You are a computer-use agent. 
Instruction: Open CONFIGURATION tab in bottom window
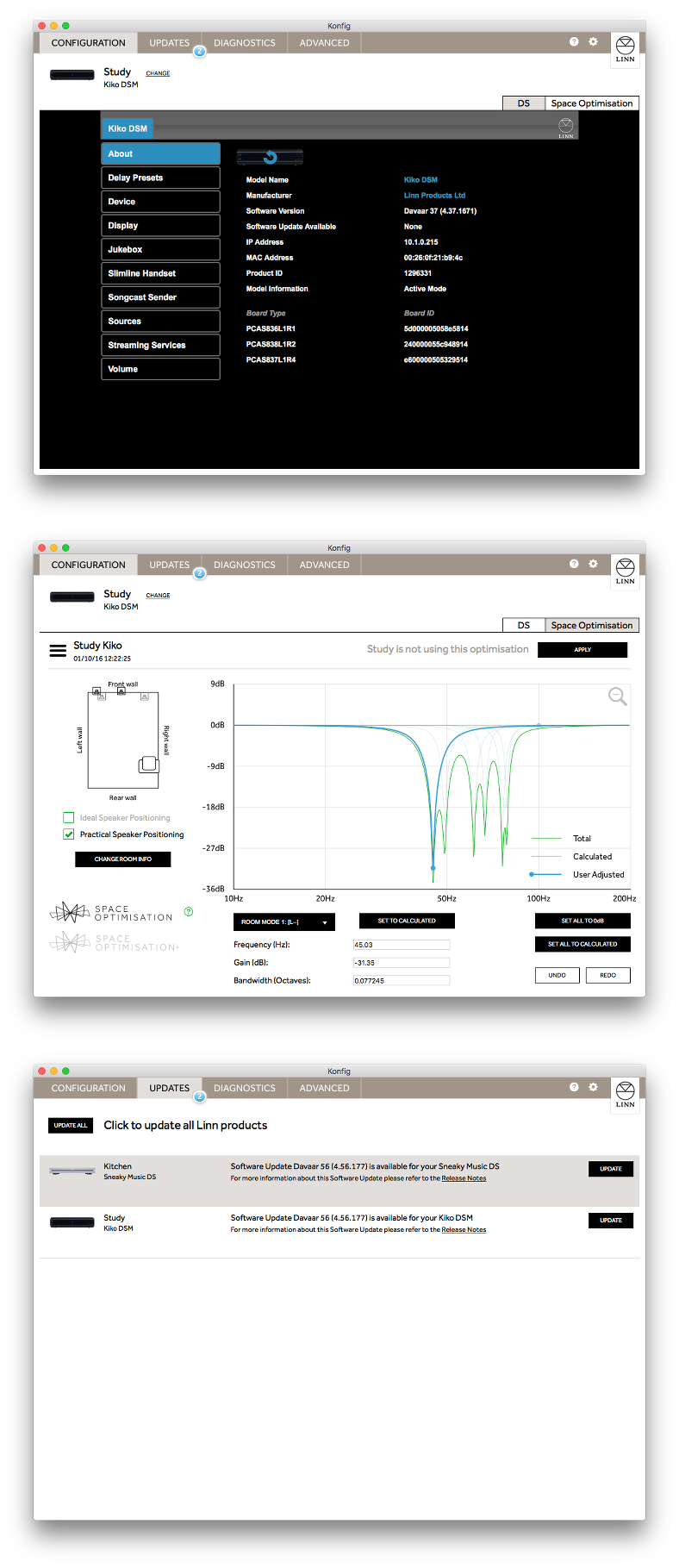point(89,1088)
